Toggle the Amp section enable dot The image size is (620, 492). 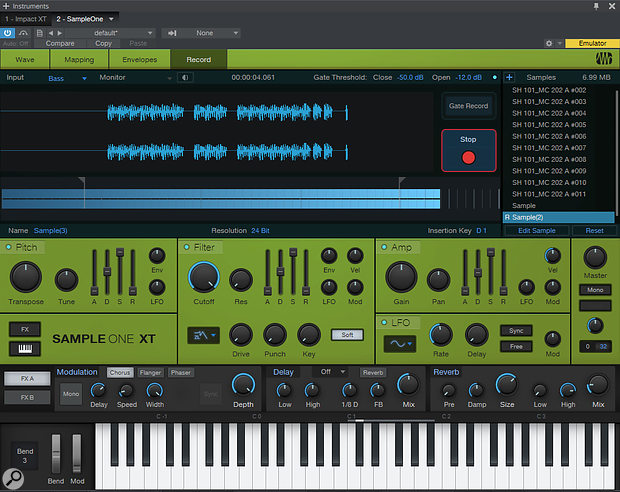(384, 247)
